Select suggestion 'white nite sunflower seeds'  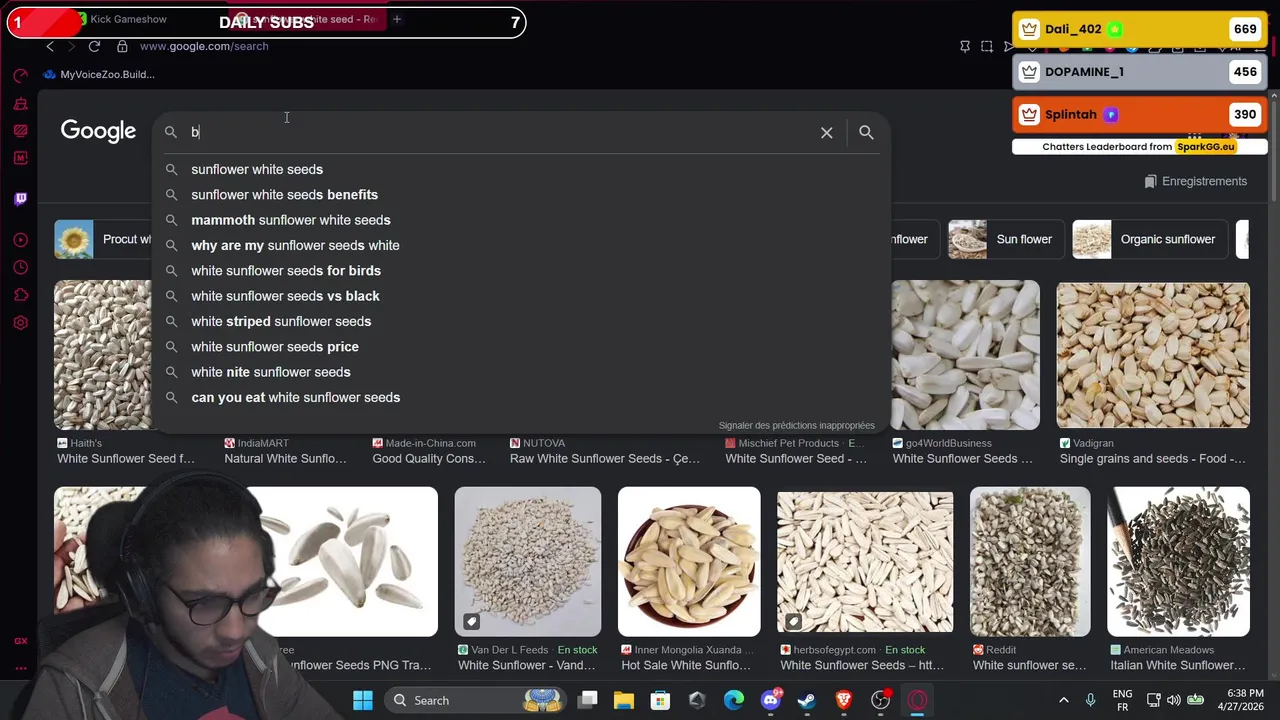(520, 372)
